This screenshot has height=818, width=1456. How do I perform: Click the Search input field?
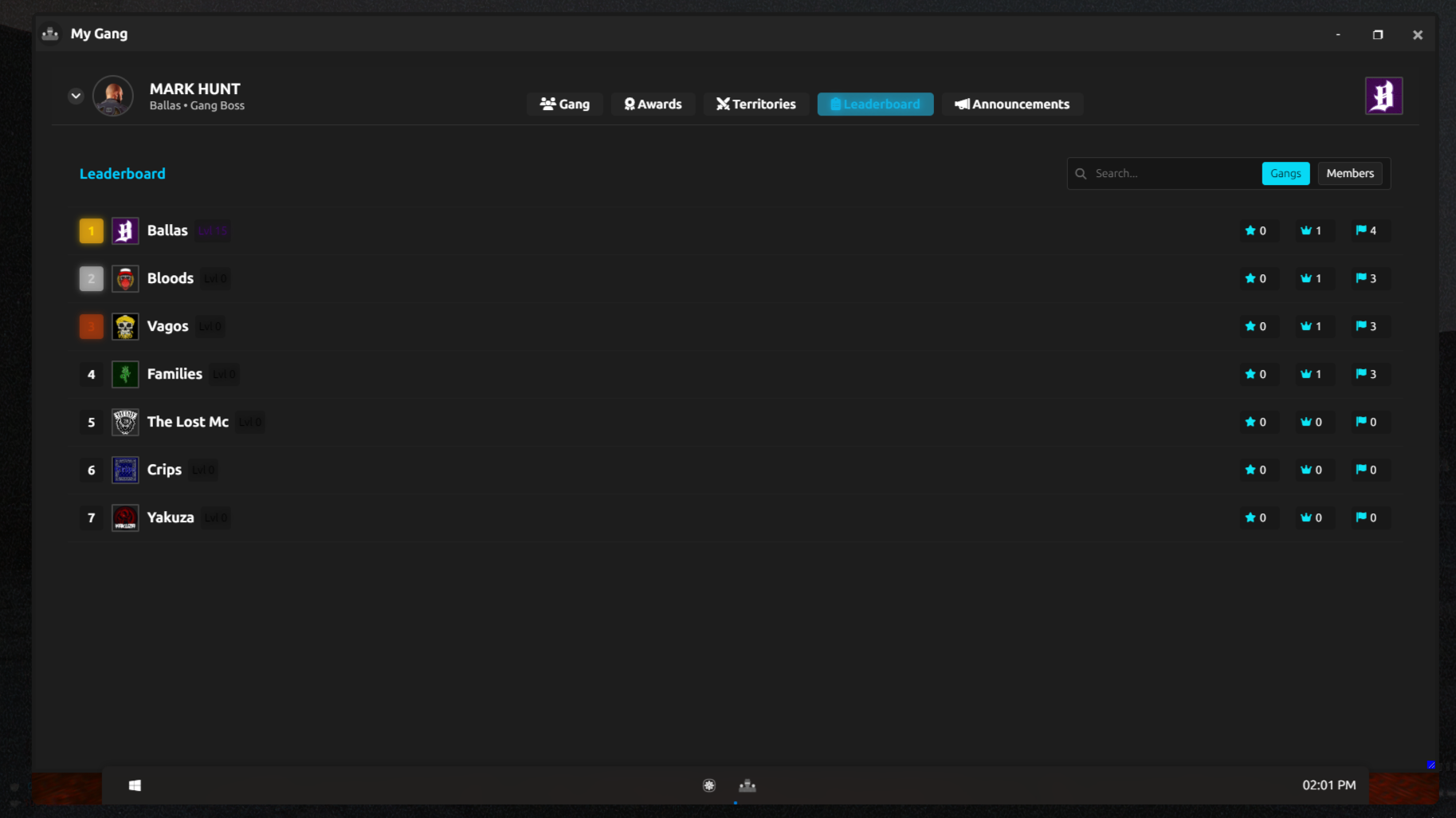1164,173
